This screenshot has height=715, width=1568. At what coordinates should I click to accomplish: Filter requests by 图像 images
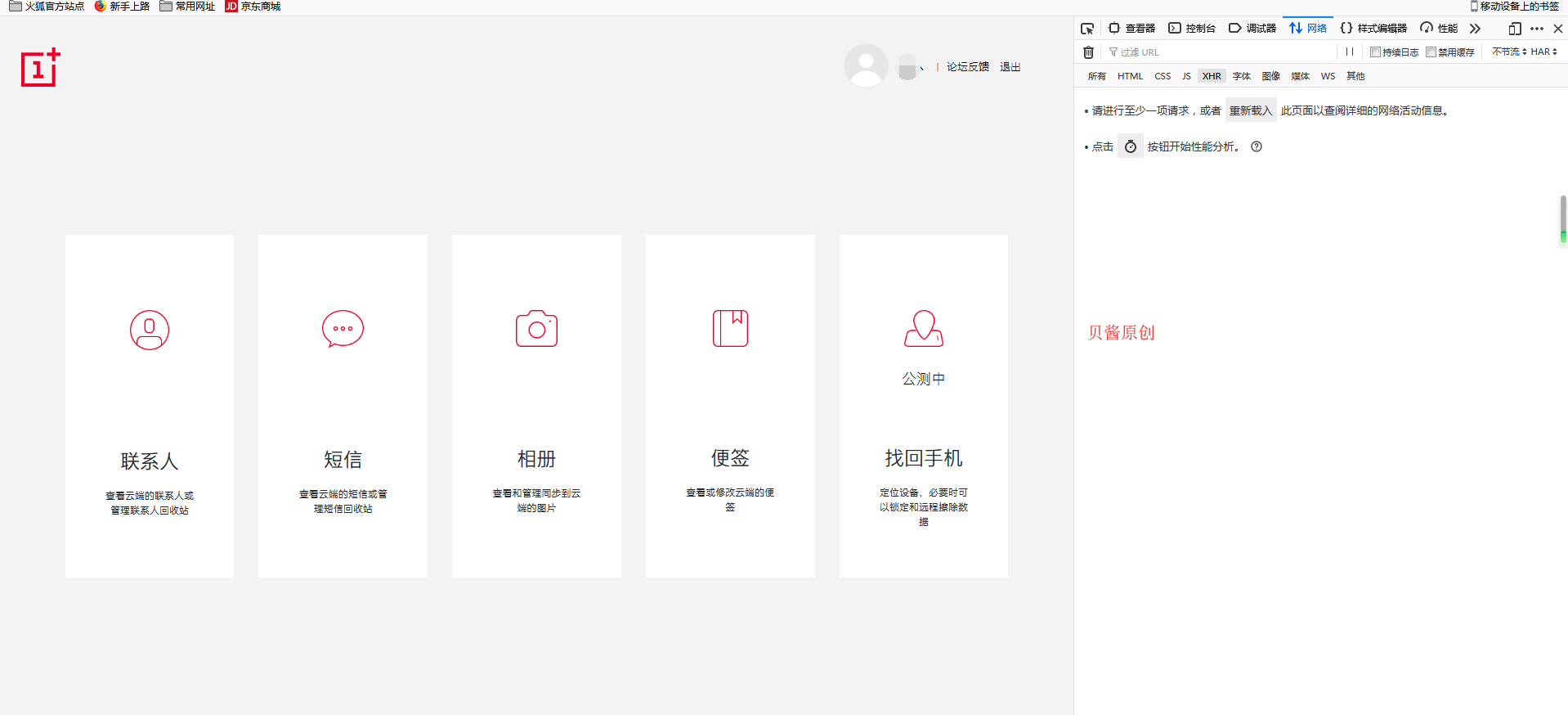pyautogui.click(x=1271, y=76)
